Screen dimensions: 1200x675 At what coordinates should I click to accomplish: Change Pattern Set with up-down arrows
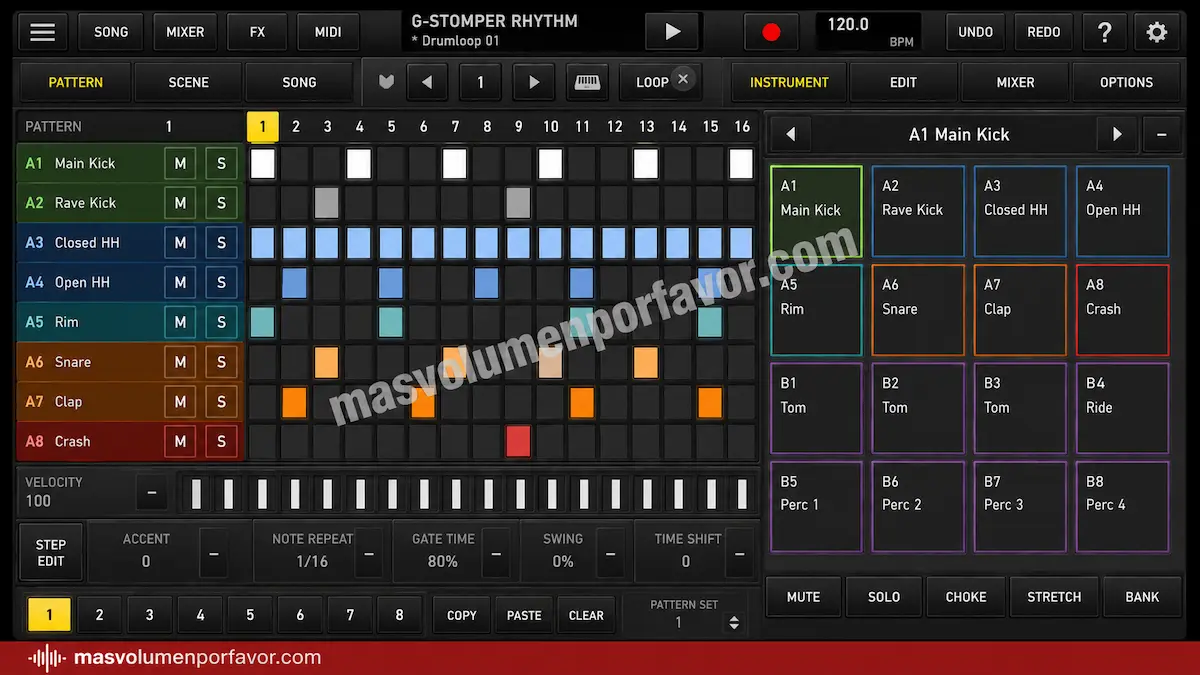pyautogui.click(x=734, y=623)
